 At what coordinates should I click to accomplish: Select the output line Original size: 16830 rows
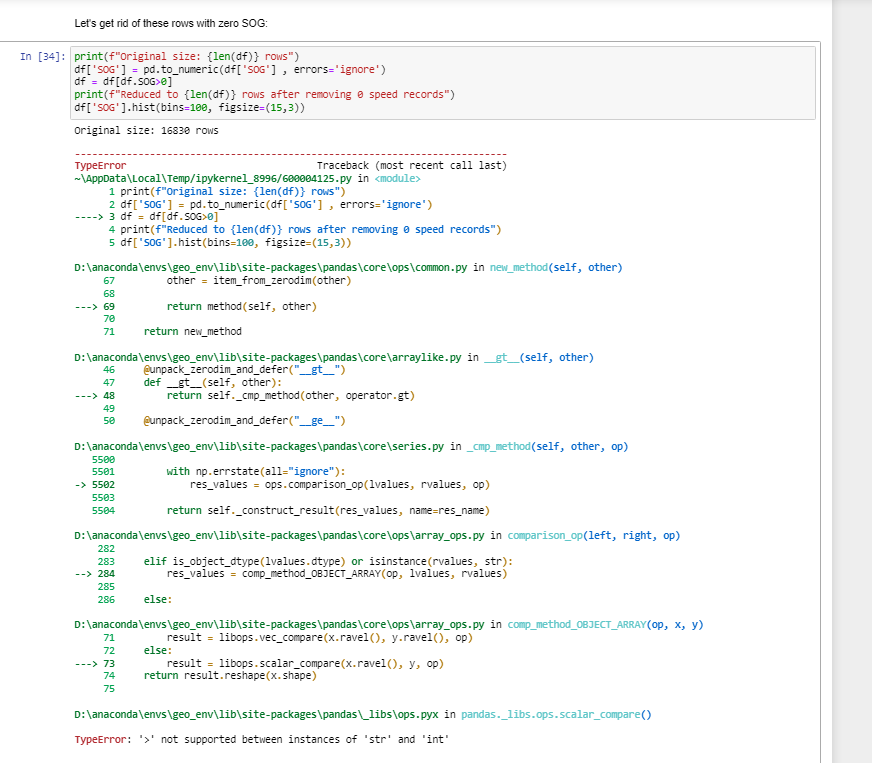(145, 129)
